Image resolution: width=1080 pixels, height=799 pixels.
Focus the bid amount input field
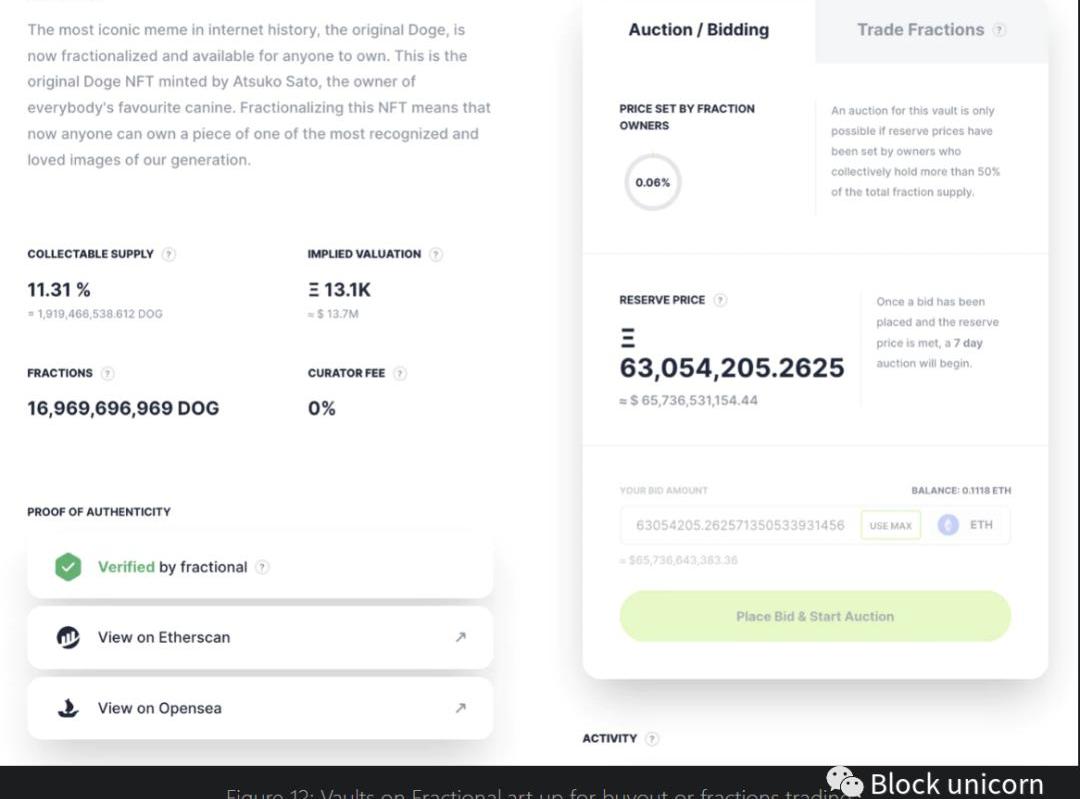pos(740,525)
